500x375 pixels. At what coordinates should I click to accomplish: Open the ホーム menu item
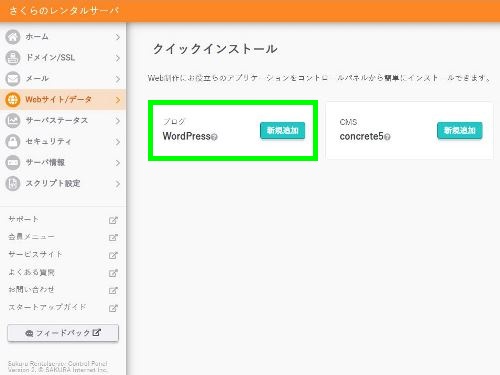(x=63, y=37)
